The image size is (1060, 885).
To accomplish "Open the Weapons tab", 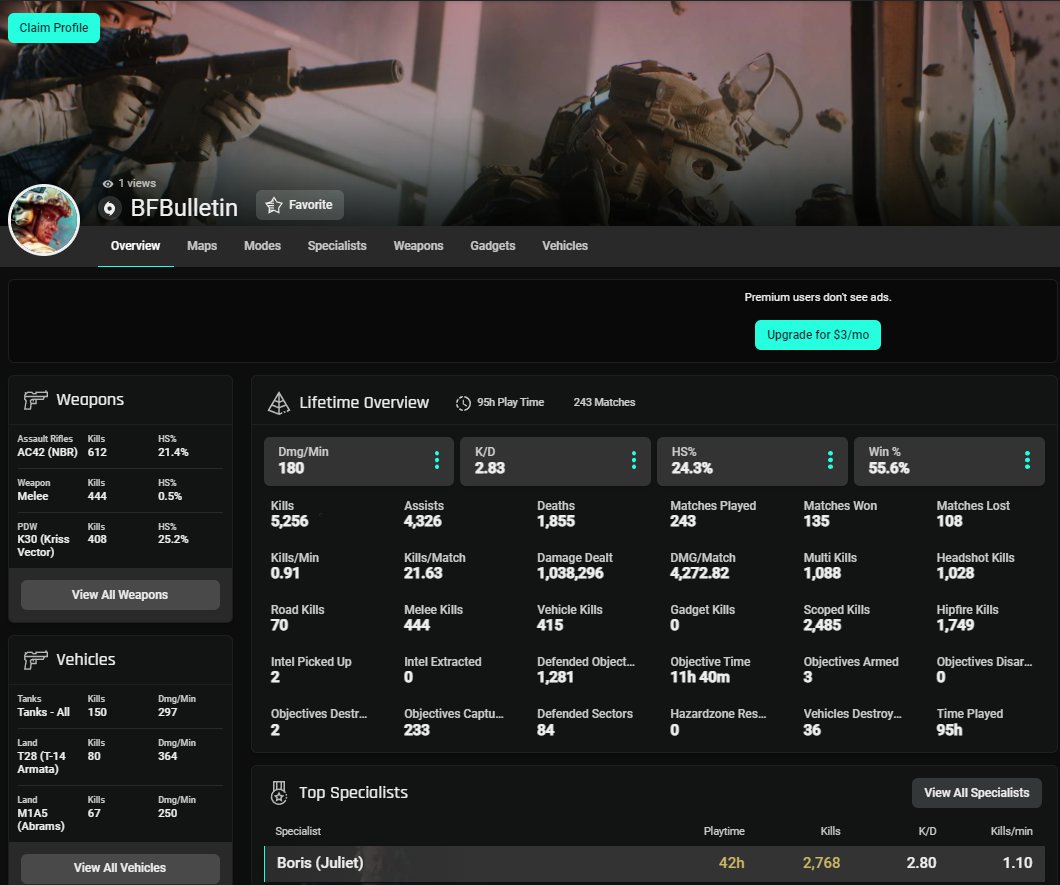I will point(418,246).
